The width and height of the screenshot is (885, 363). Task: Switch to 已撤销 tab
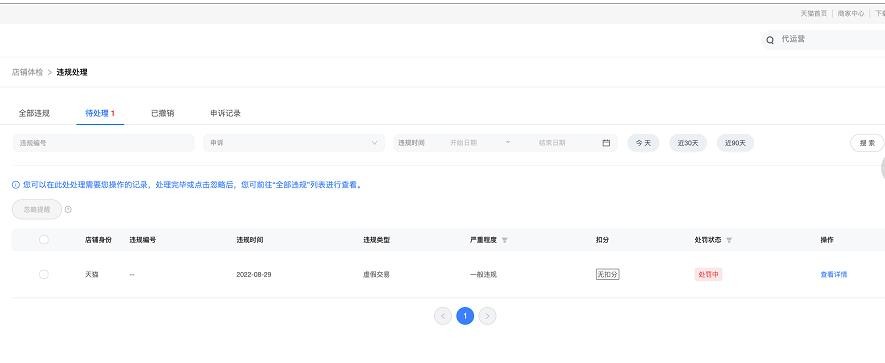(x=163, y=113)
